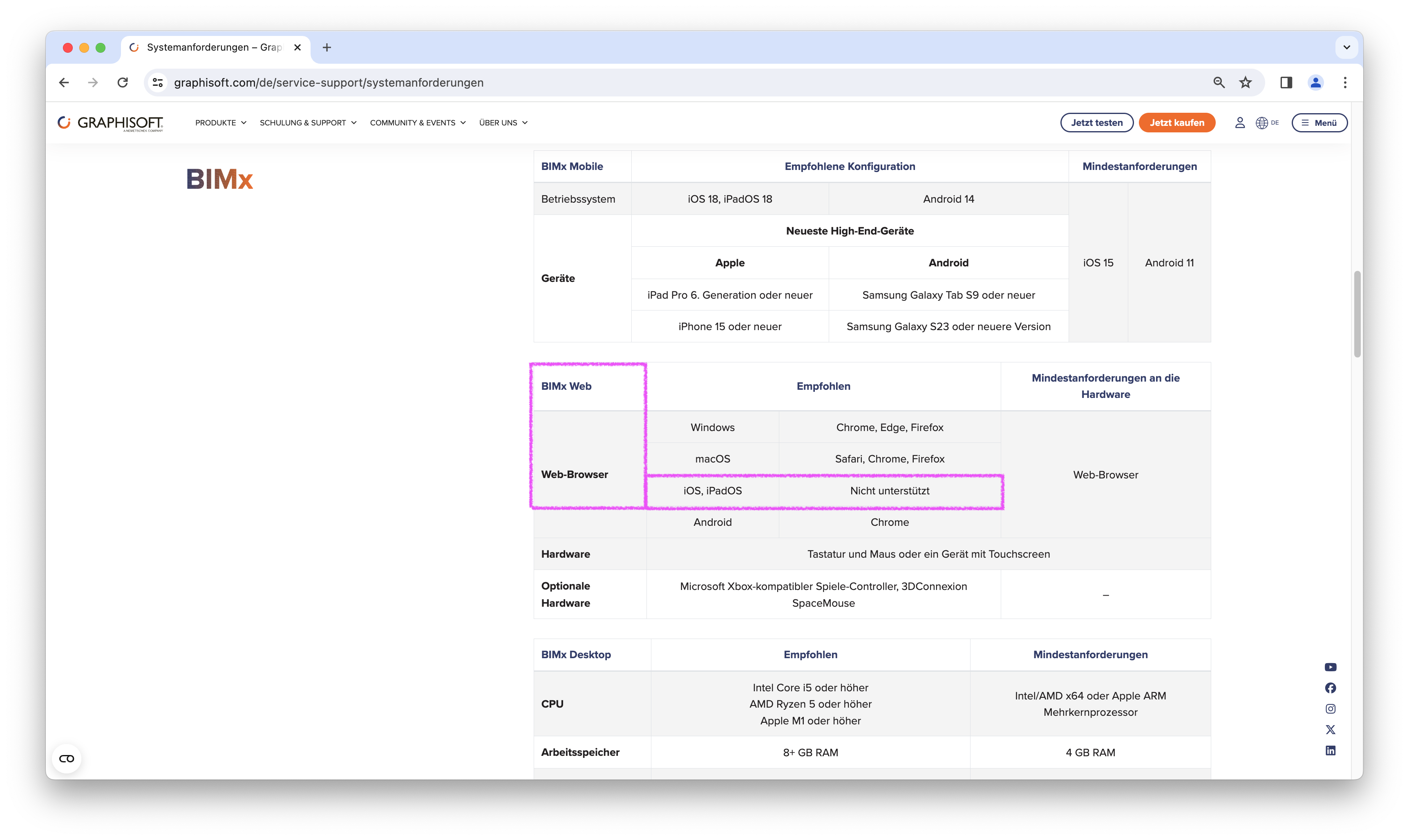The image size is (1409, 840).
Task: Bookmark this page with the star
Action: click(1246, 83)
